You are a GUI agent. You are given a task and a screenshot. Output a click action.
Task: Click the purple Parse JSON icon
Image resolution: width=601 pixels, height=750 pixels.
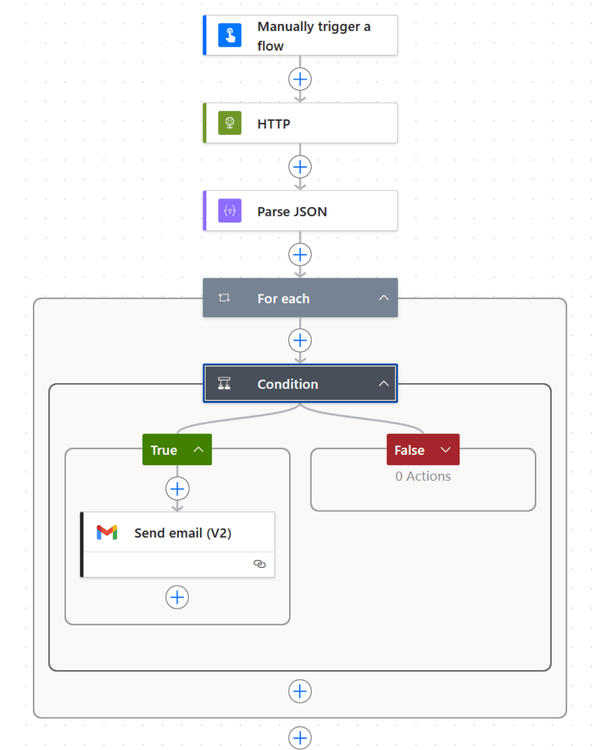pyautogui.click(x=230, y=211)
